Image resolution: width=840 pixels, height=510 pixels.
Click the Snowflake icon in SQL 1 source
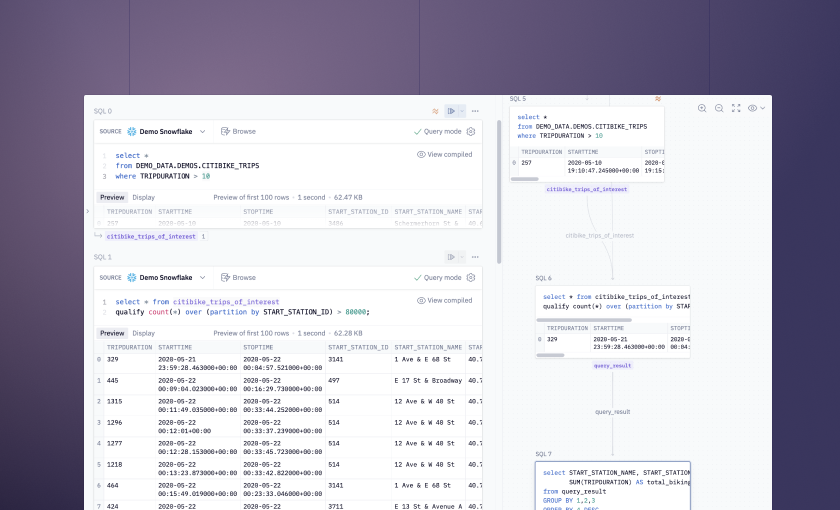(132, 278)
